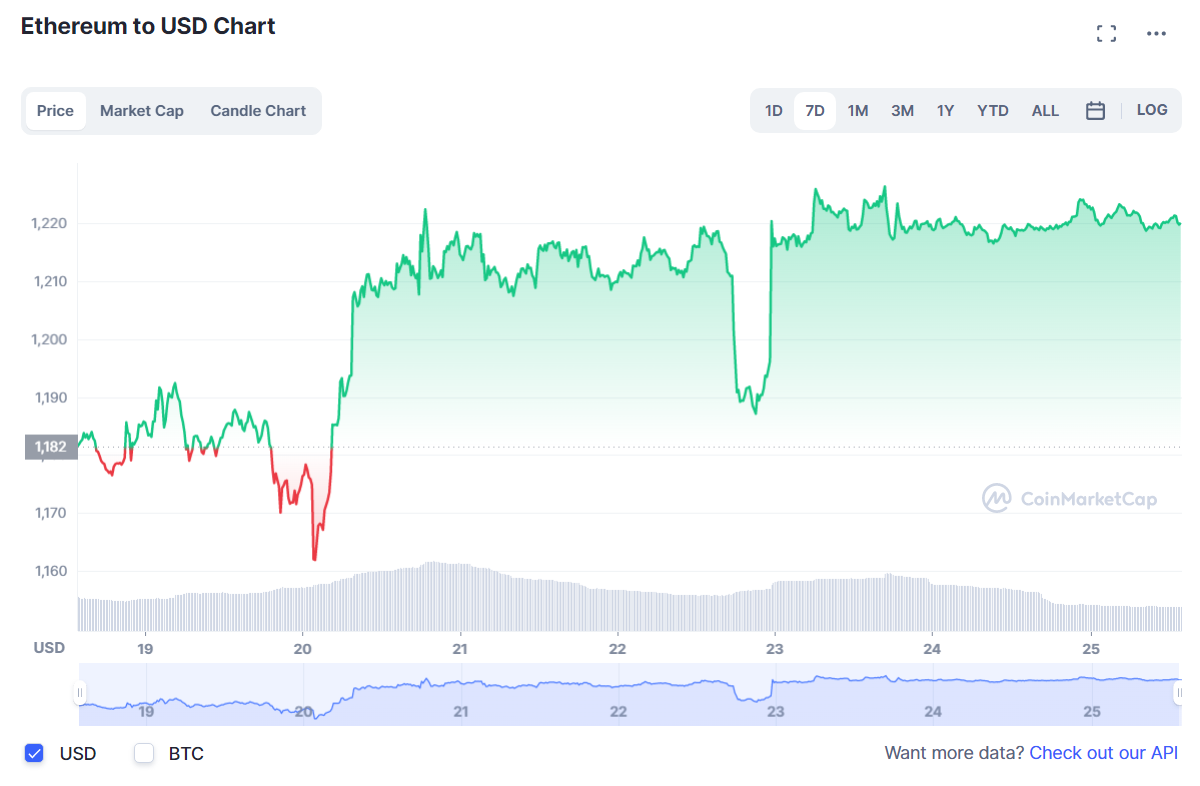
Task: Grab the left range selector handle
Action: pyautogui.click(x=80, y=693)
